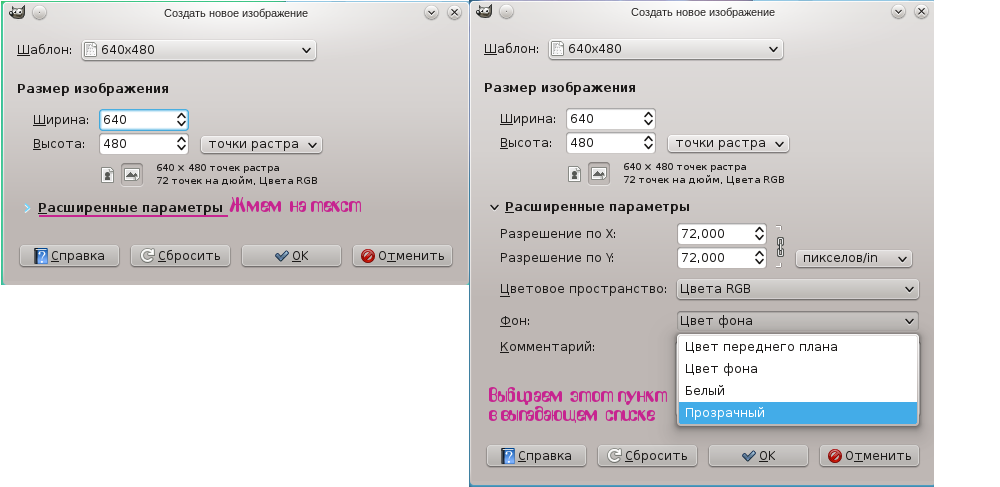The width and height of the screenshot is (1000, 487).
Task: Focus the Ширина field in the left dialog
Action: pos(136,120)
